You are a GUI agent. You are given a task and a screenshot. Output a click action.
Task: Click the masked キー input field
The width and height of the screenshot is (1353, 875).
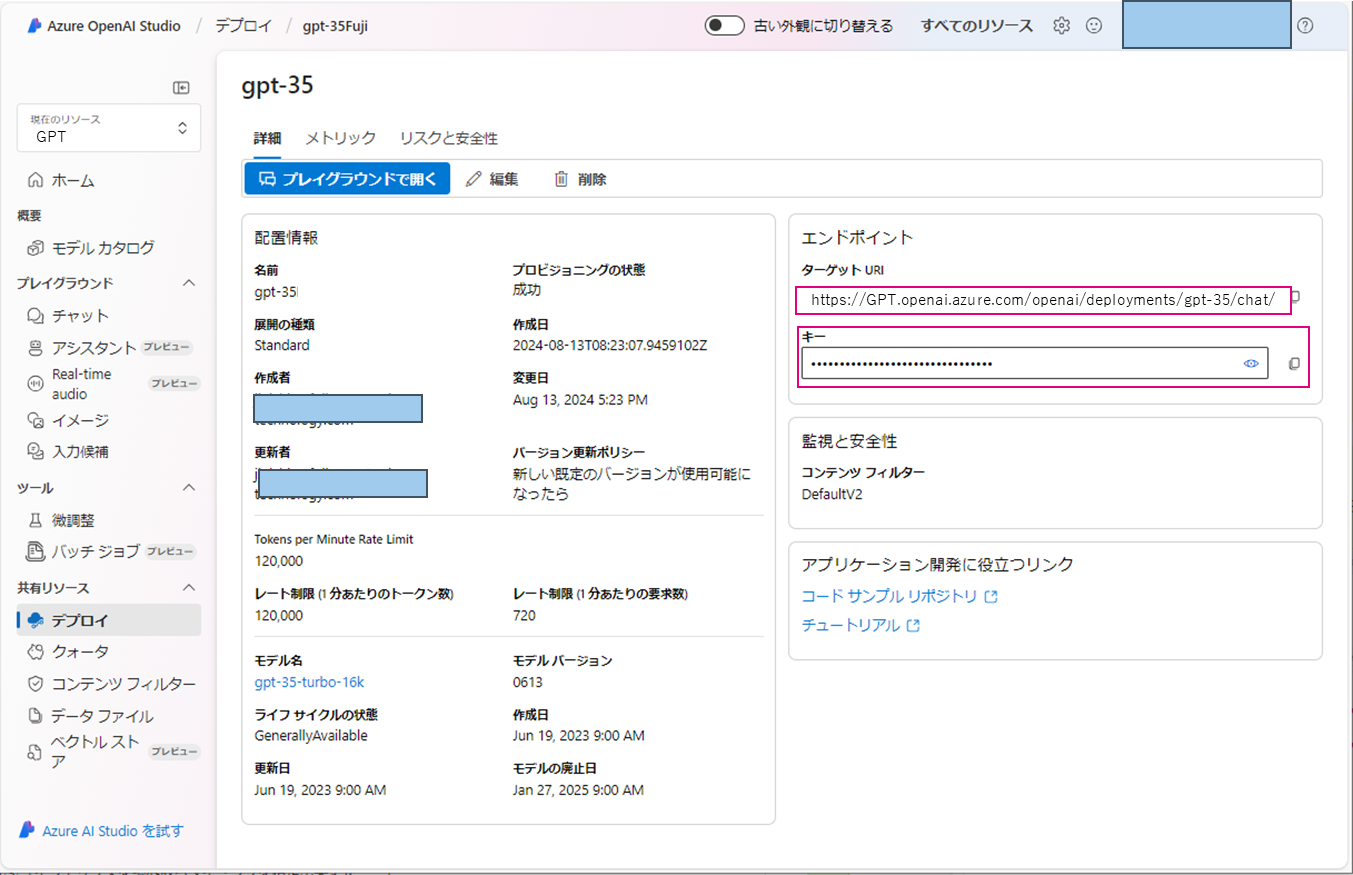coord(1034,363)
